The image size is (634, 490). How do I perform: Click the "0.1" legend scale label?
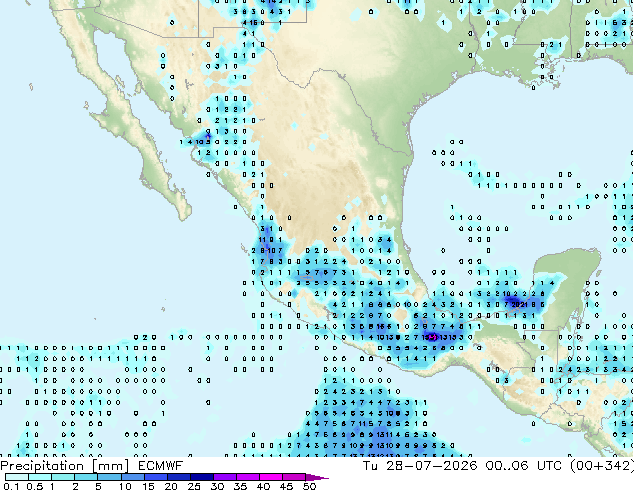coord(11,486)
